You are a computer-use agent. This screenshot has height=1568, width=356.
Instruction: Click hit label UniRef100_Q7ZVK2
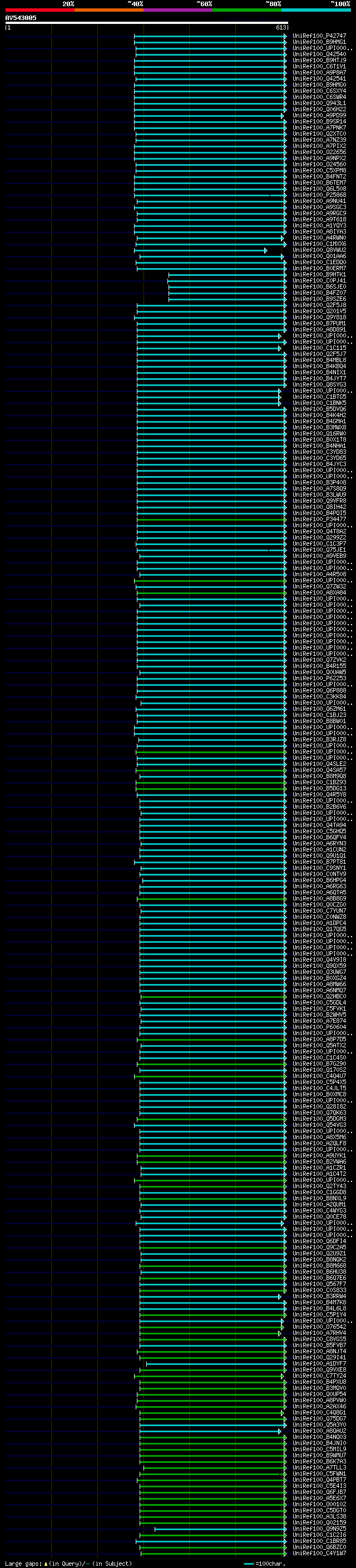[319, 660]
